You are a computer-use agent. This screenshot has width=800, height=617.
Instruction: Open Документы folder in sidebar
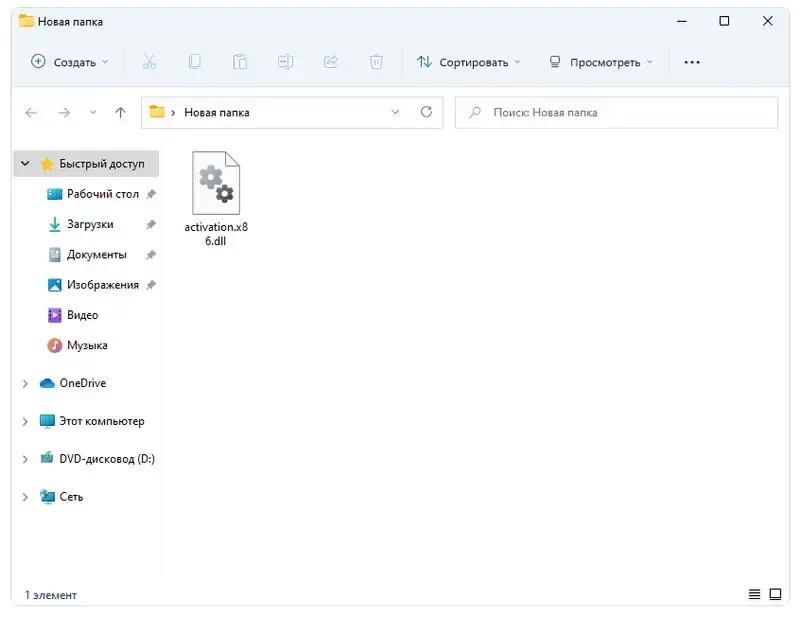tap(87, 255)
